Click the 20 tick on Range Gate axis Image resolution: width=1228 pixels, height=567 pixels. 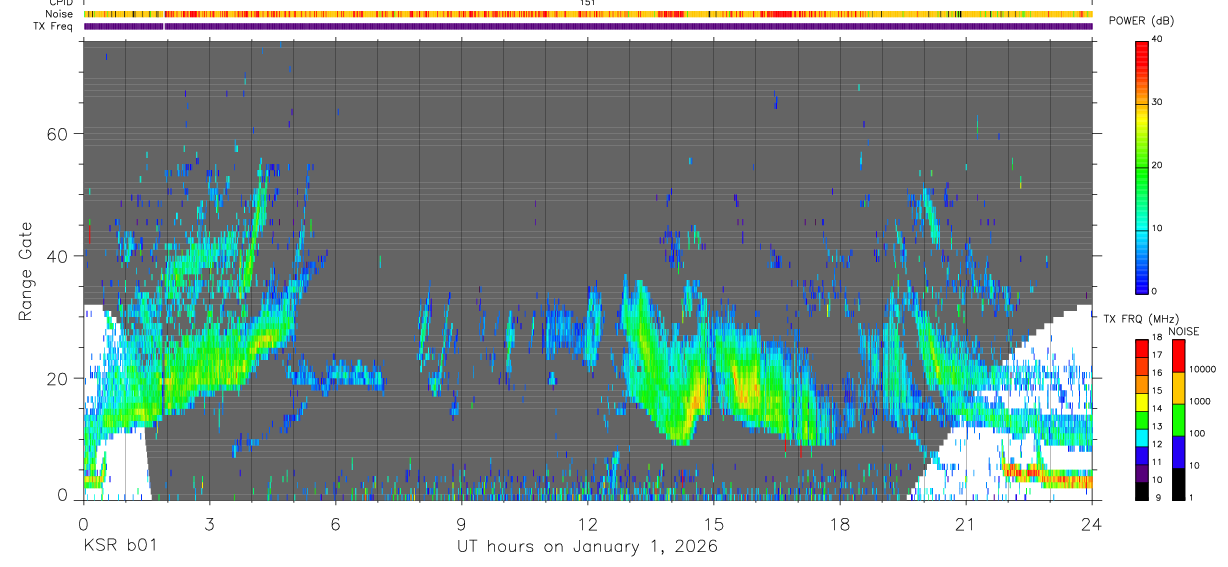[x=60, y=378]
